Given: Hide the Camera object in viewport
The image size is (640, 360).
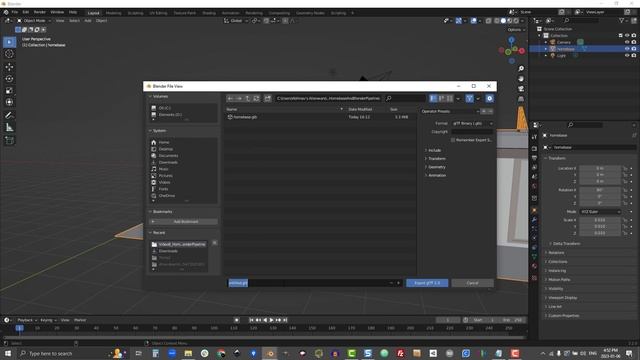Looking at the screenshot, I should 627,42.
